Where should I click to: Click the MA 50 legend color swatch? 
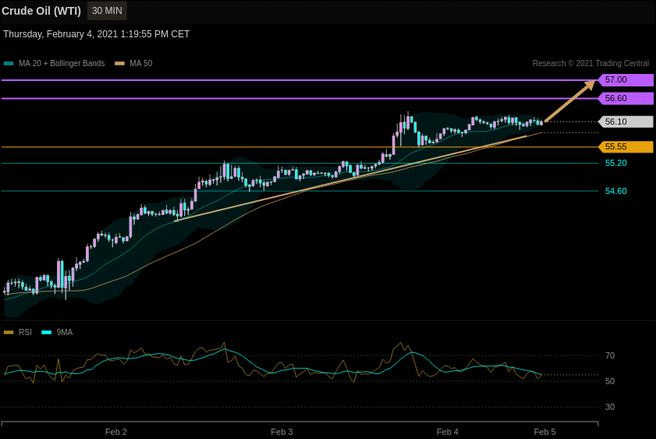[120, 64]
